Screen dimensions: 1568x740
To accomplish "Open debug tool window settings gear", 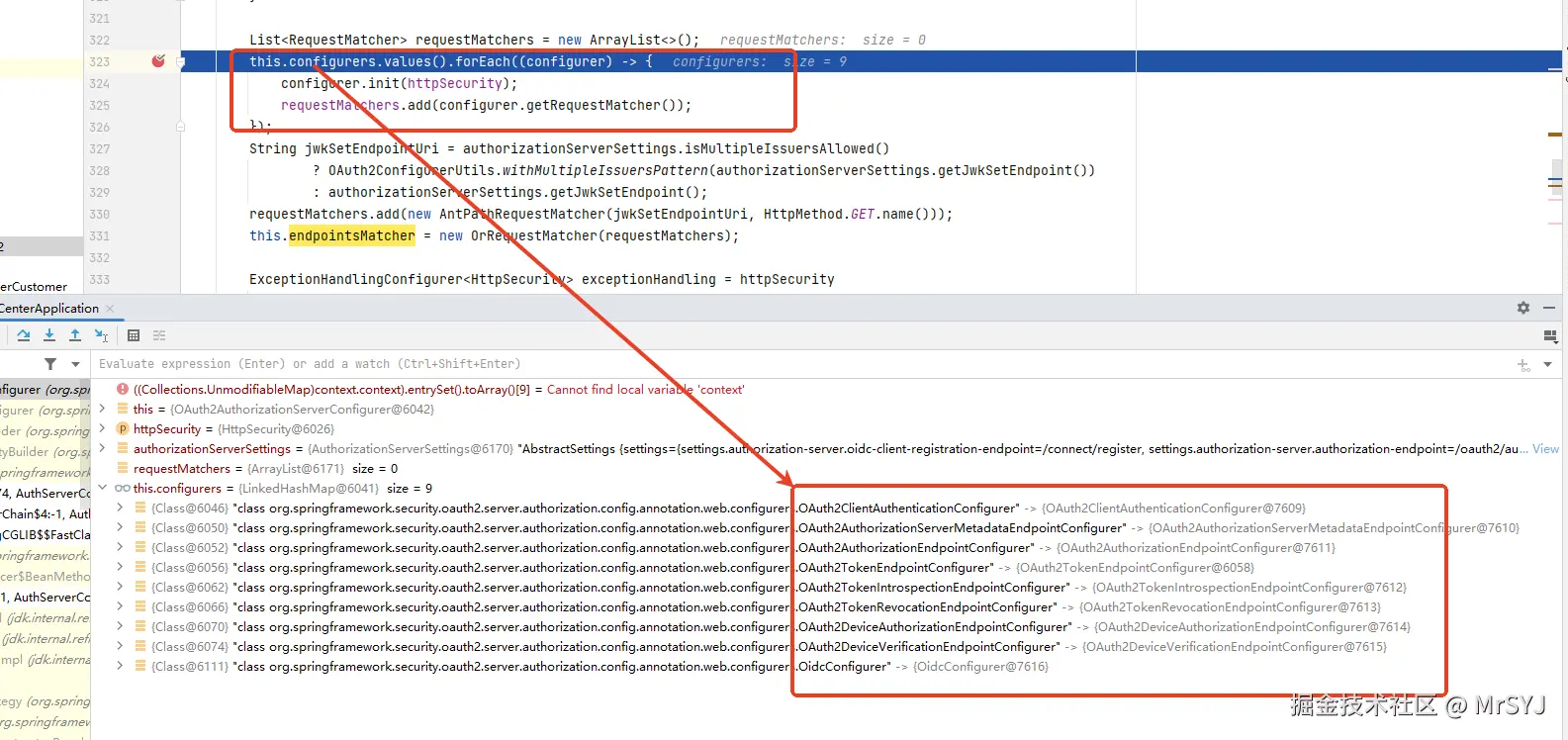I will coord(1523,308).
